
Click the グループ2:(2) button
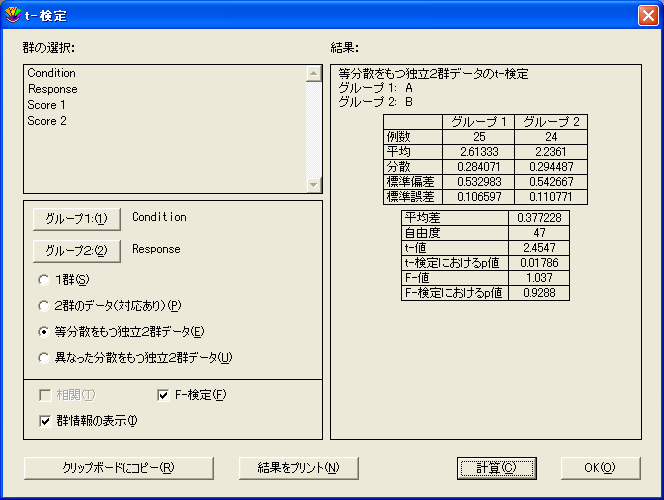pos(77,251)
